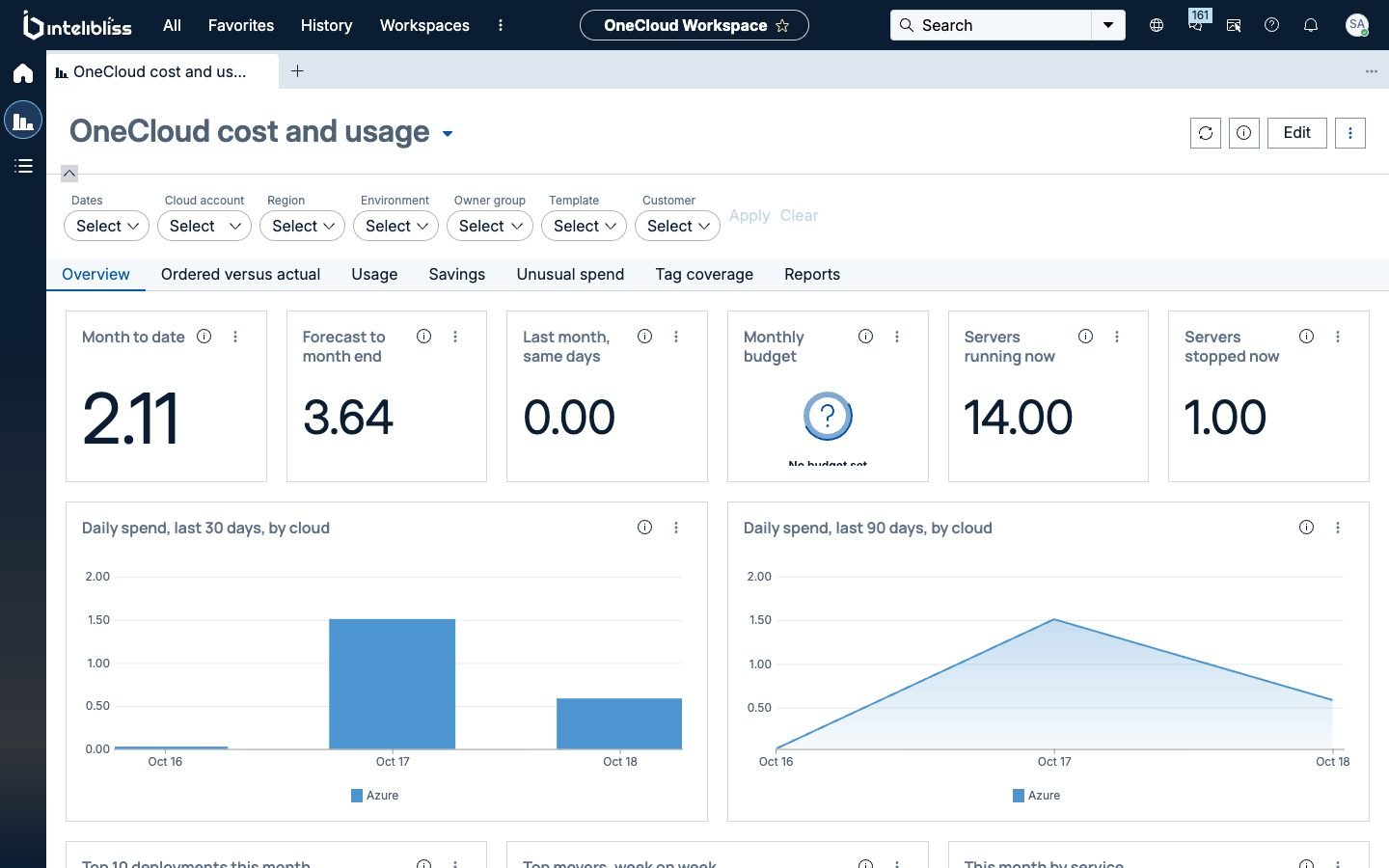Open options for Forecast to month end card
The width and height of the screenshot is (1389, 868).
tap(455, 337)
